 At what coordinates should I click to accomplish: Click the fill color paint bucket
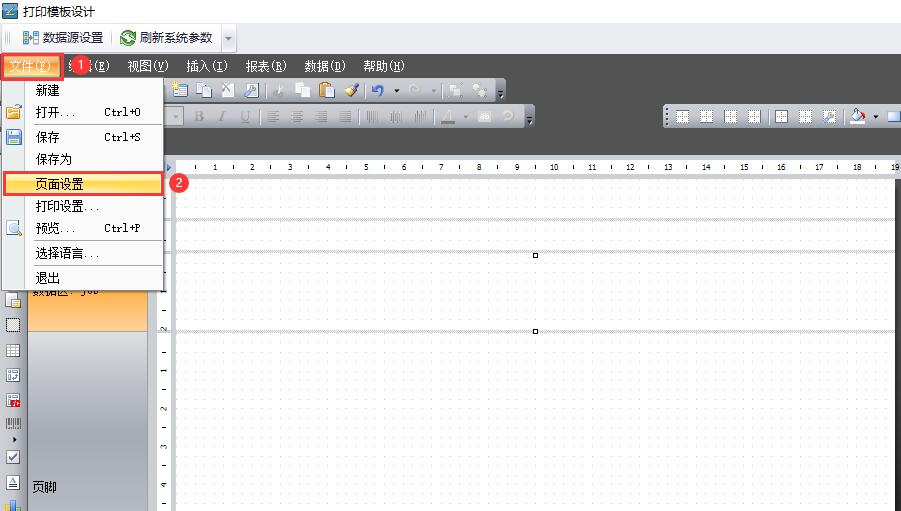(x=857, y=117)
